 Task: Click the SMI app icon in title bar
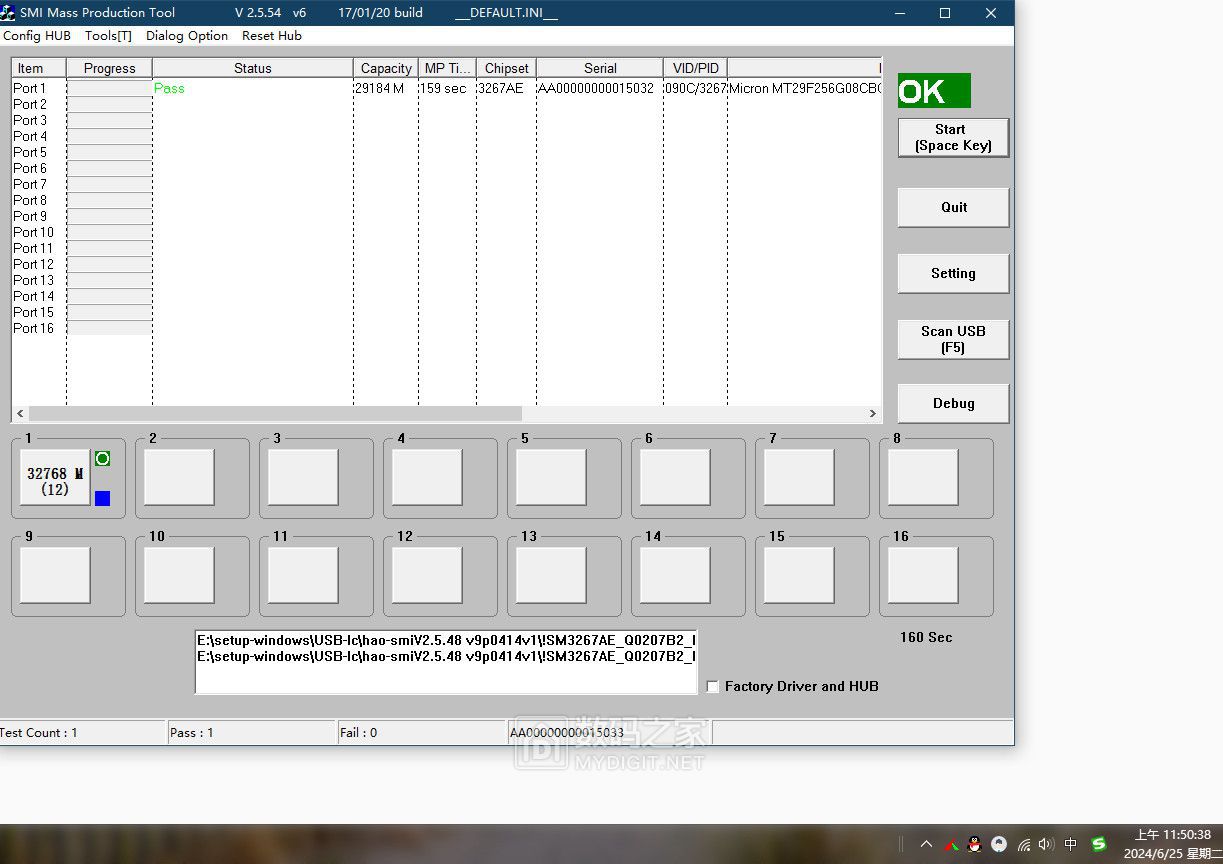(8, 13)
